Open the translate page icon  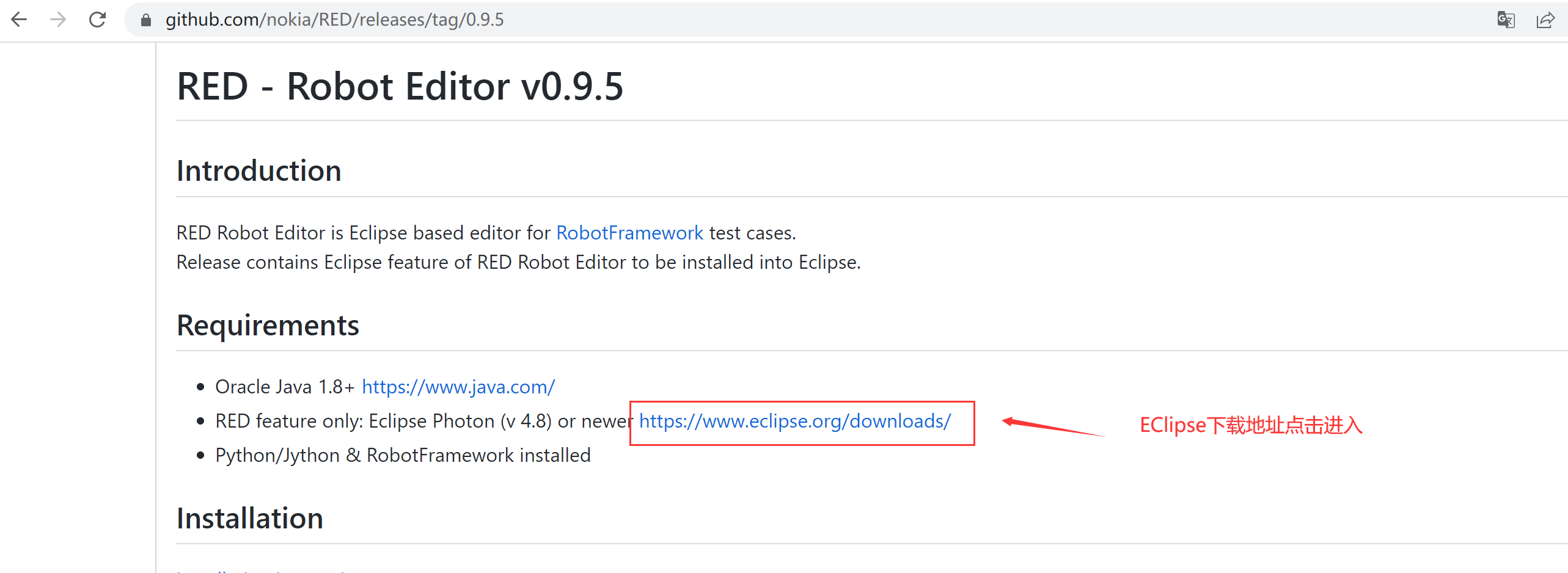(1506, 20)
